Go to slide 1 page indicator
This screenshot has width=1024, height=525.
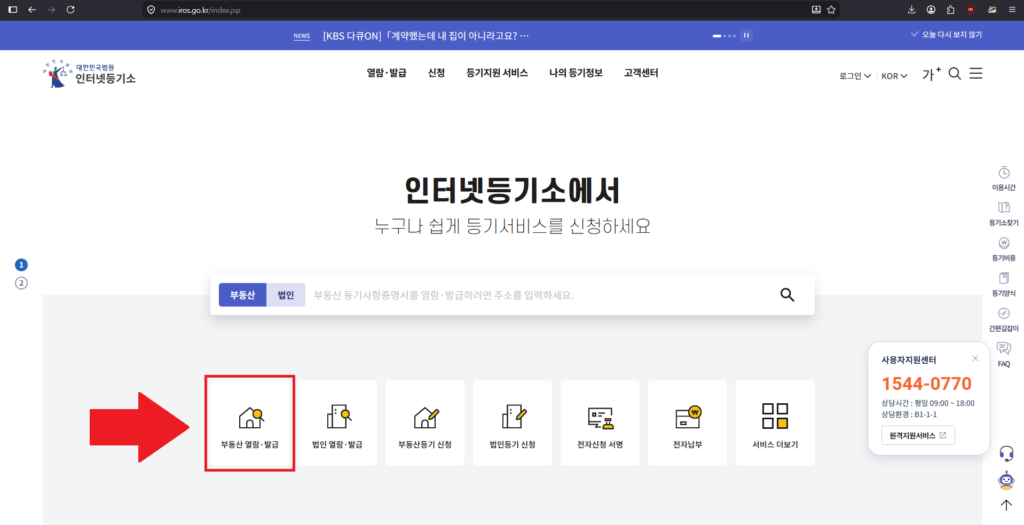click(x=22, y=264)
